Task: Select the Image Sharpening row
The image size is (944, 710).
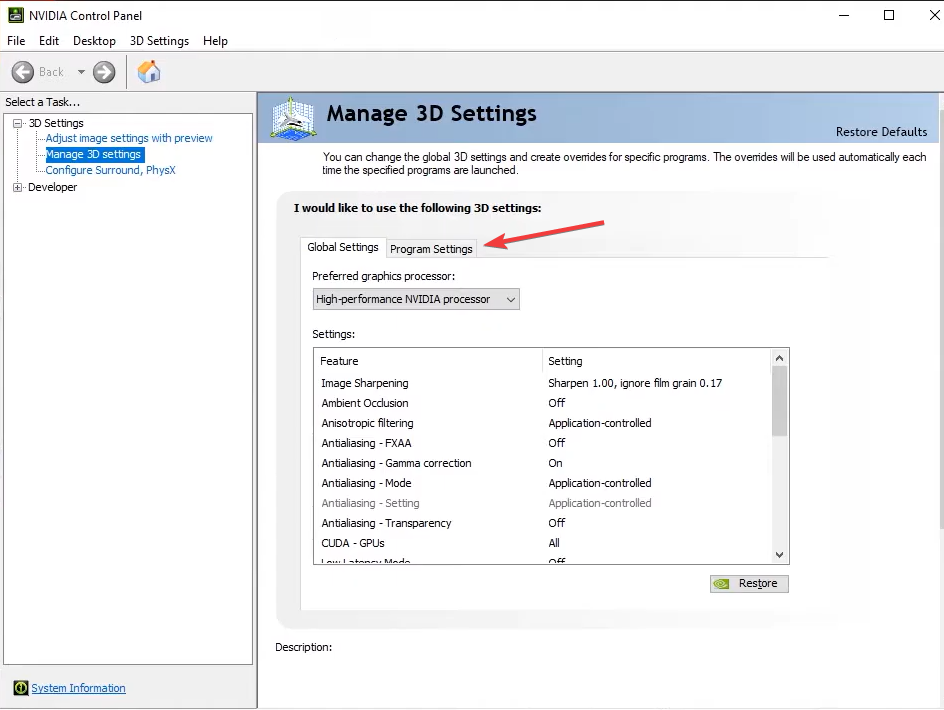Action: tap(542, 383)
